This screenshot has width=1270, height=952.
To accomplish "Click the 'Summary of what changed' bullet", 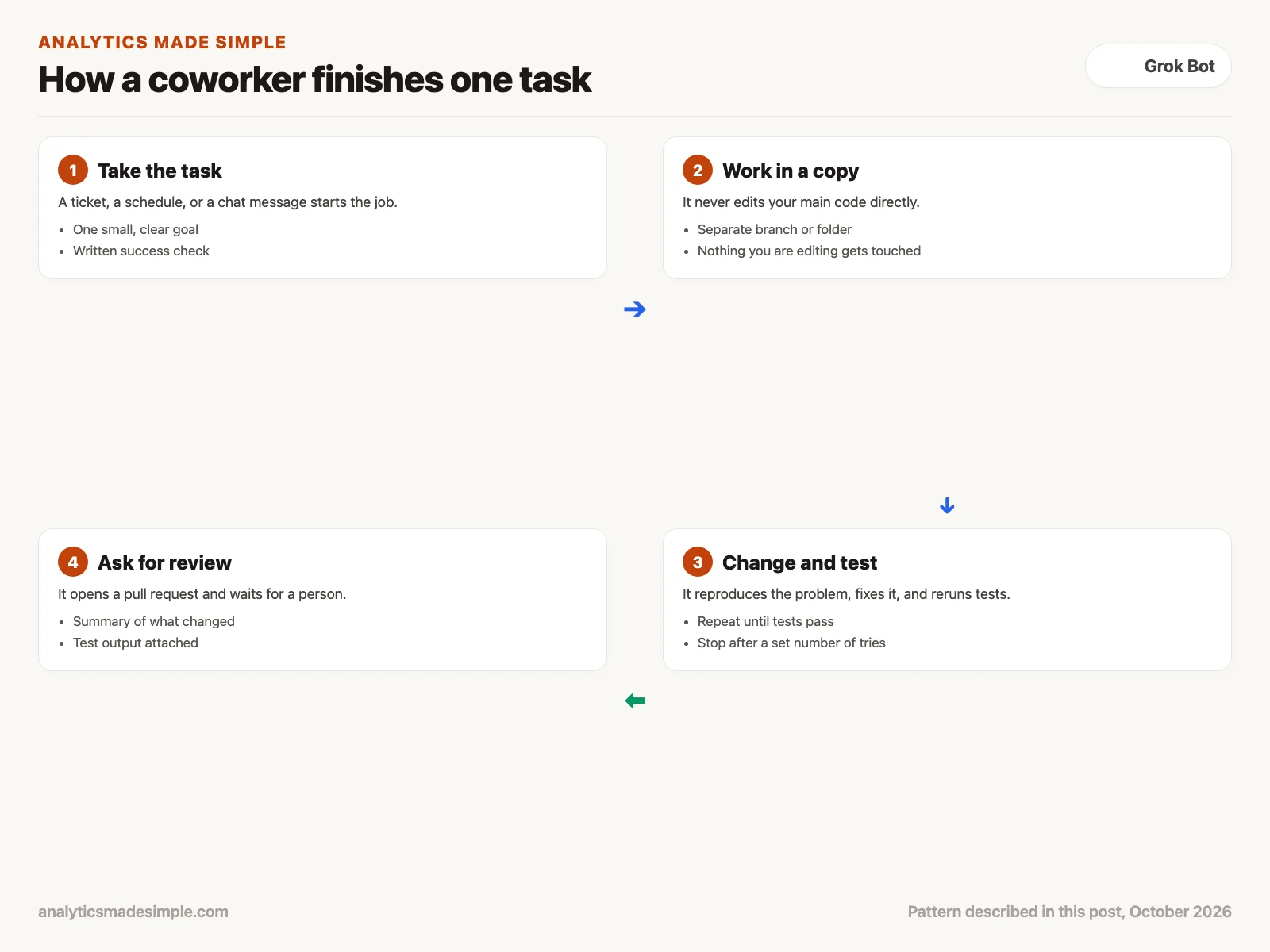I will (x=154, y=621).
